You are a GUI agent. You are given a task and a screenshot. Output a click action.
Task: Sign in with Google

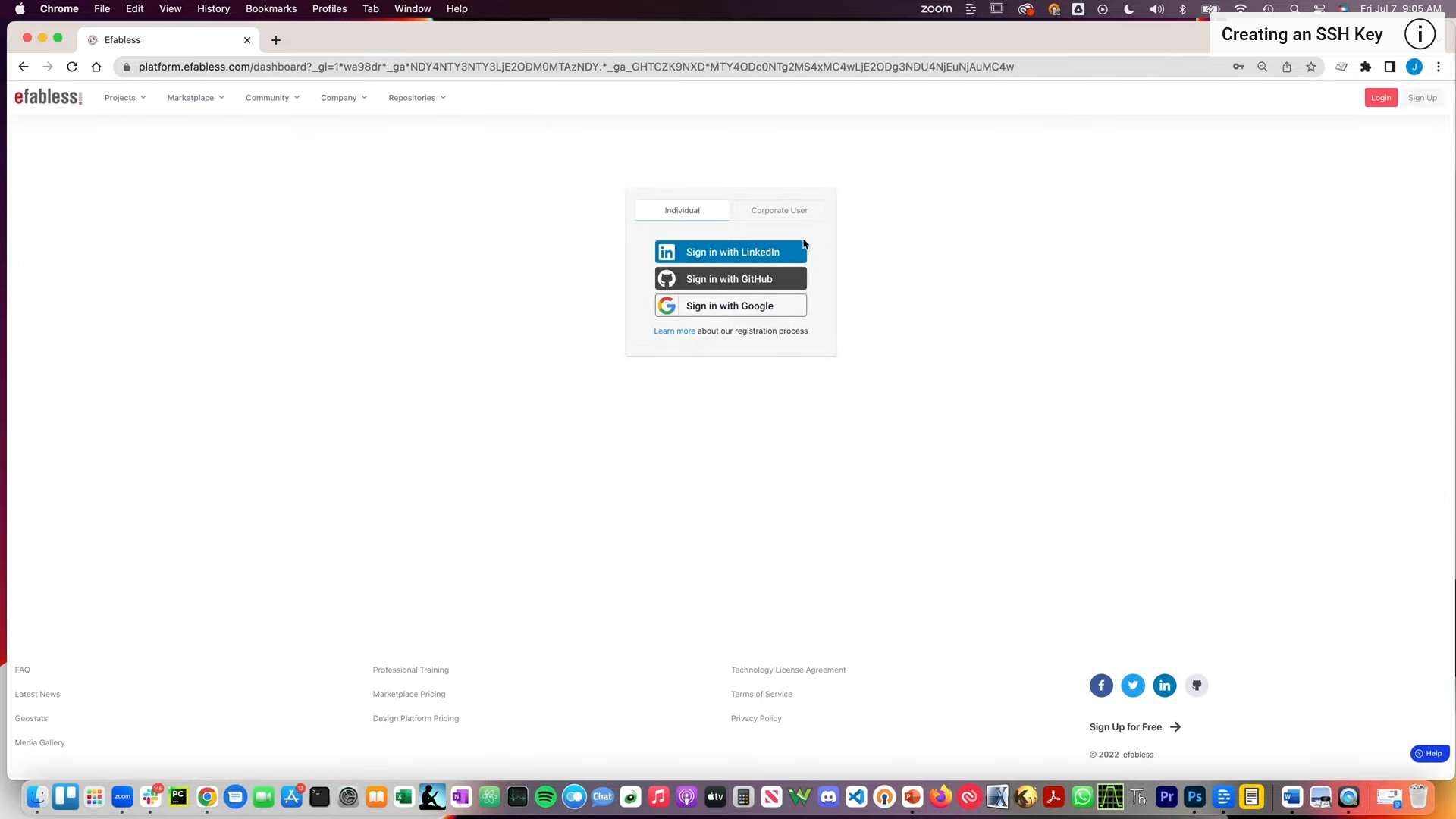click(x=730, y=306)
